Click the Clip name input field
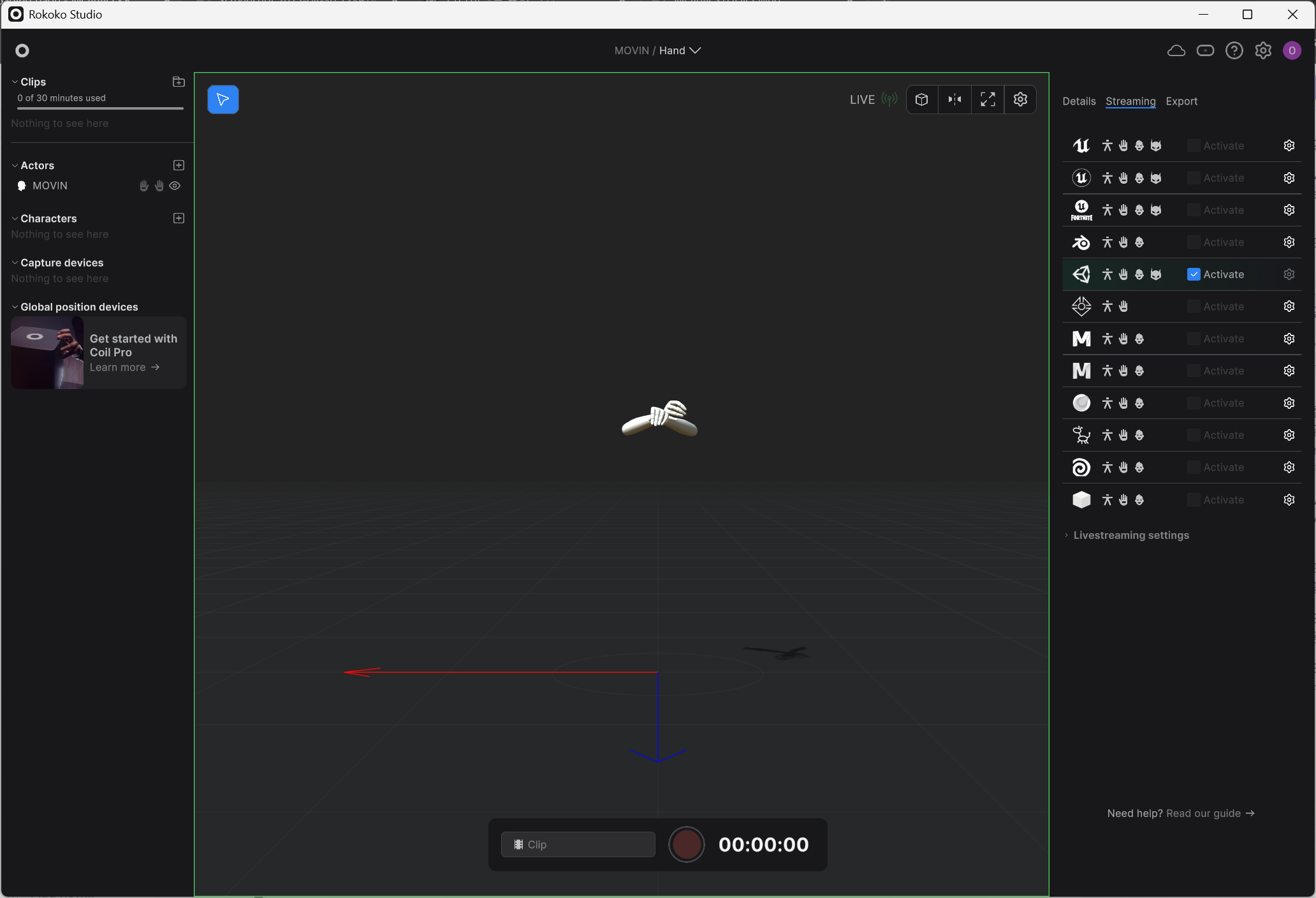This screenshot has height=898, width=1316. (x=578, y=844)
